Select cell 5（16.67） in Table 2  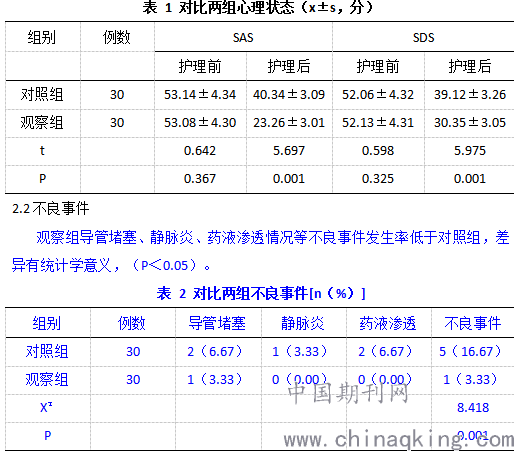point(470,351)
